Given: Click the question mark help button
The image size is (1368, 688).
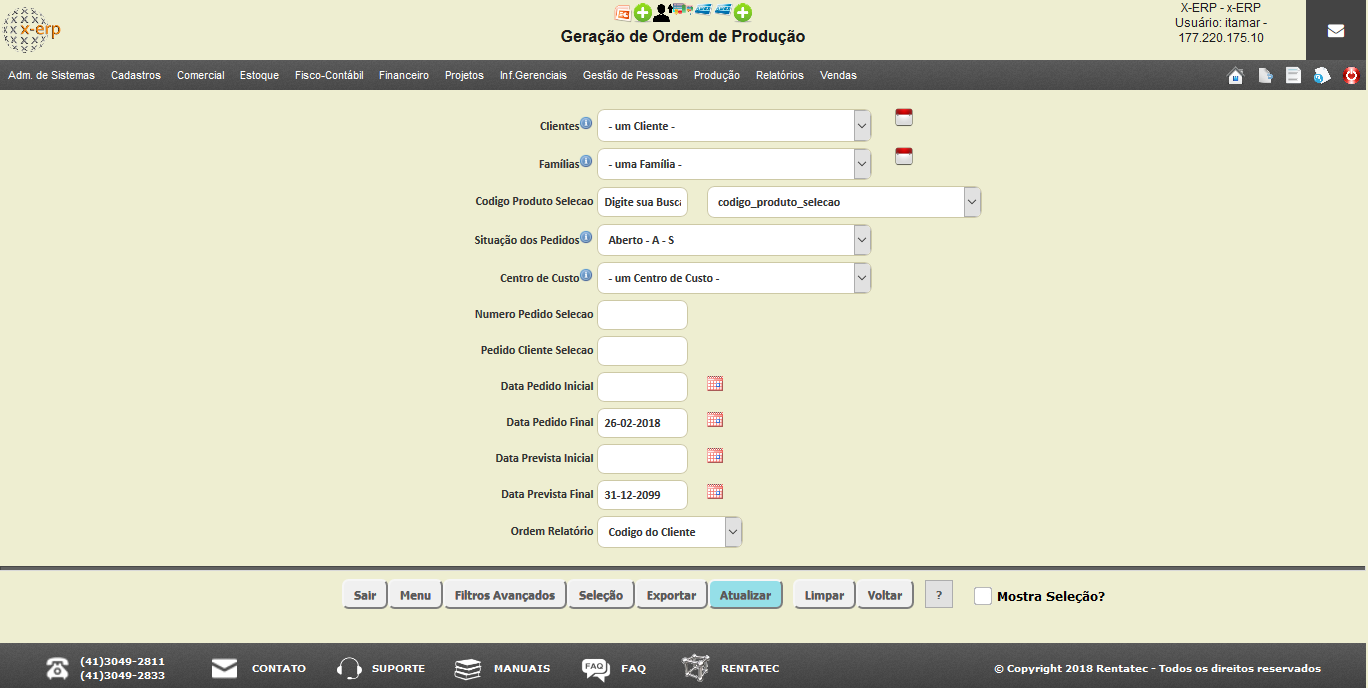Looking at the screenshot, I should pyautogui.click(x=939, y=595).
